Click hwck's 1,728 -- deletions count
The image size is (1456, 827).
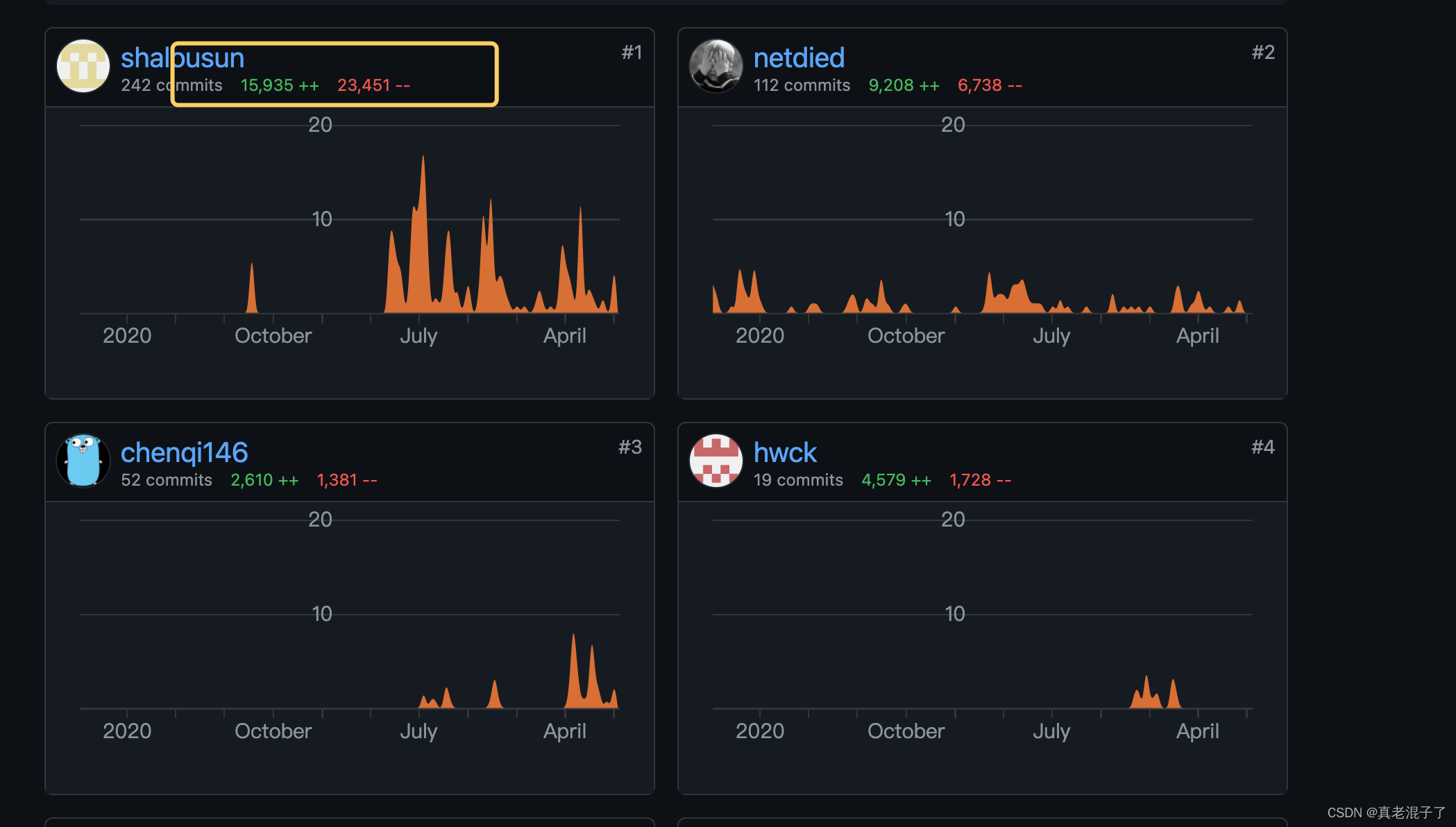[x=980, y=480]
